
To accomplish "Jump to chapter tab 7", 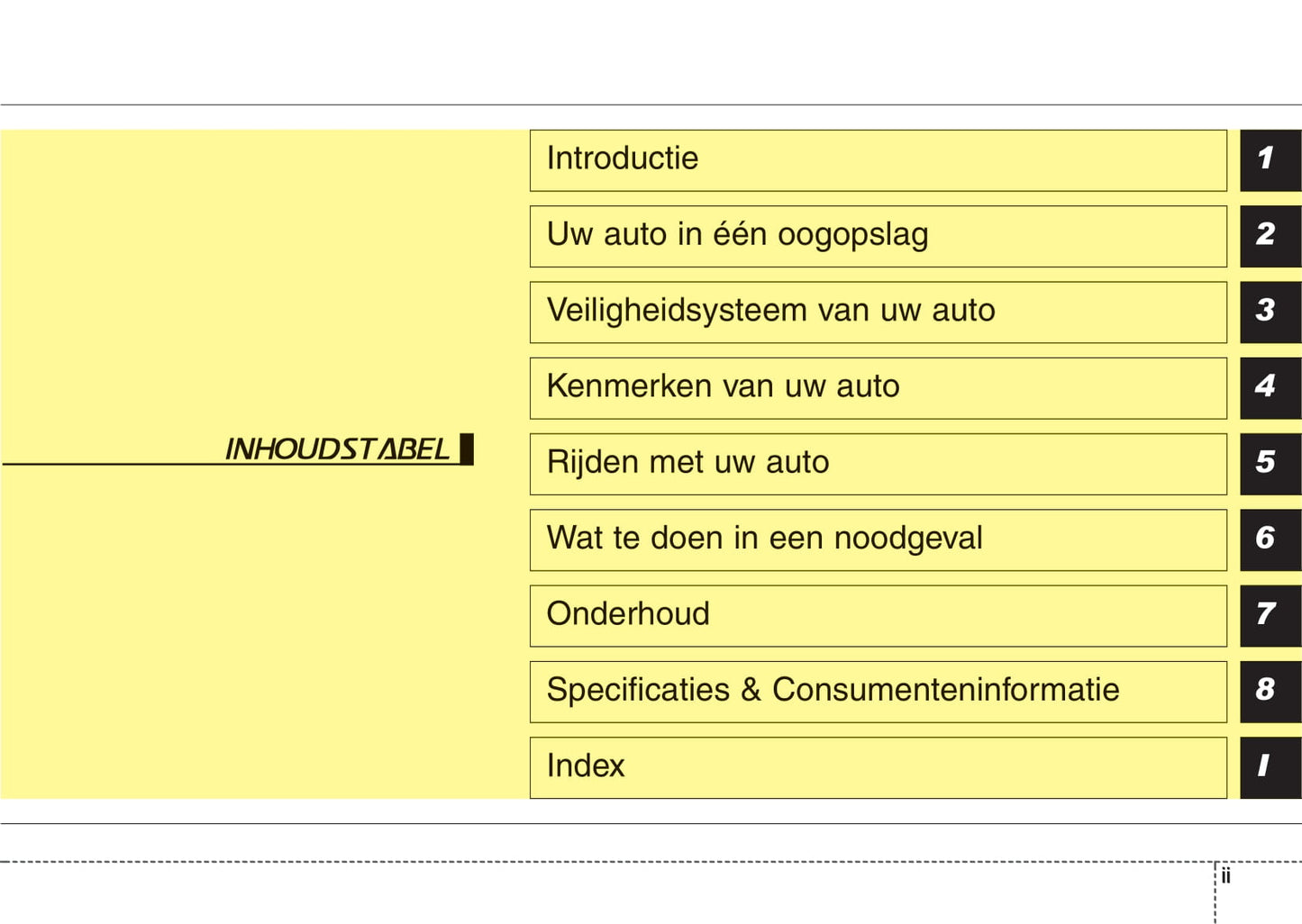I will point(1270,614).
